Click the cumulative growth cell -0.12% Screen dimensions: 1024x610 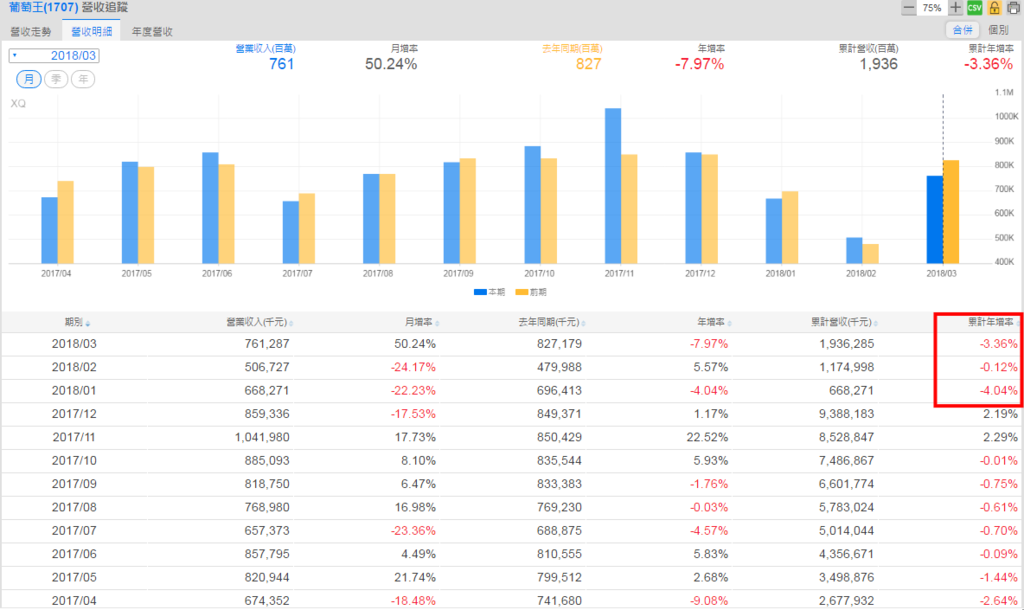click(999, 368)
